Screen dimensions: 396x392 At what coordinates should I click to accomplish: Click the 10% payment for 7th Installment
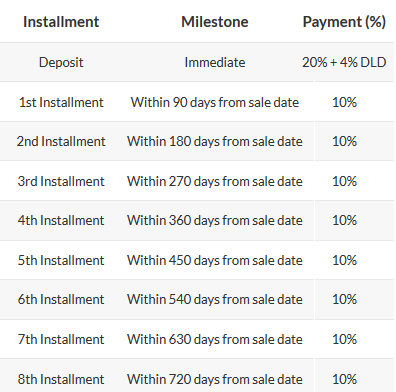tap(344, 339)
